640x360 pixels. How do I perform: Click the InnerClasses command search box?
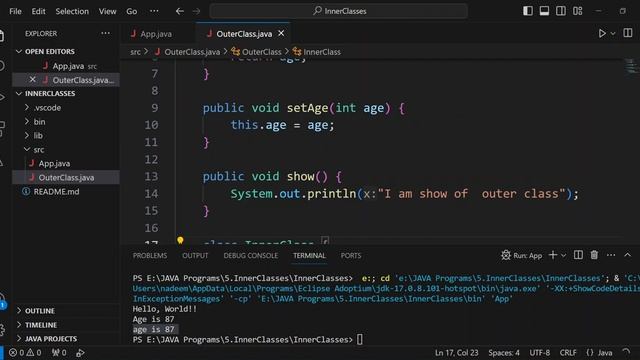(339, 11)
